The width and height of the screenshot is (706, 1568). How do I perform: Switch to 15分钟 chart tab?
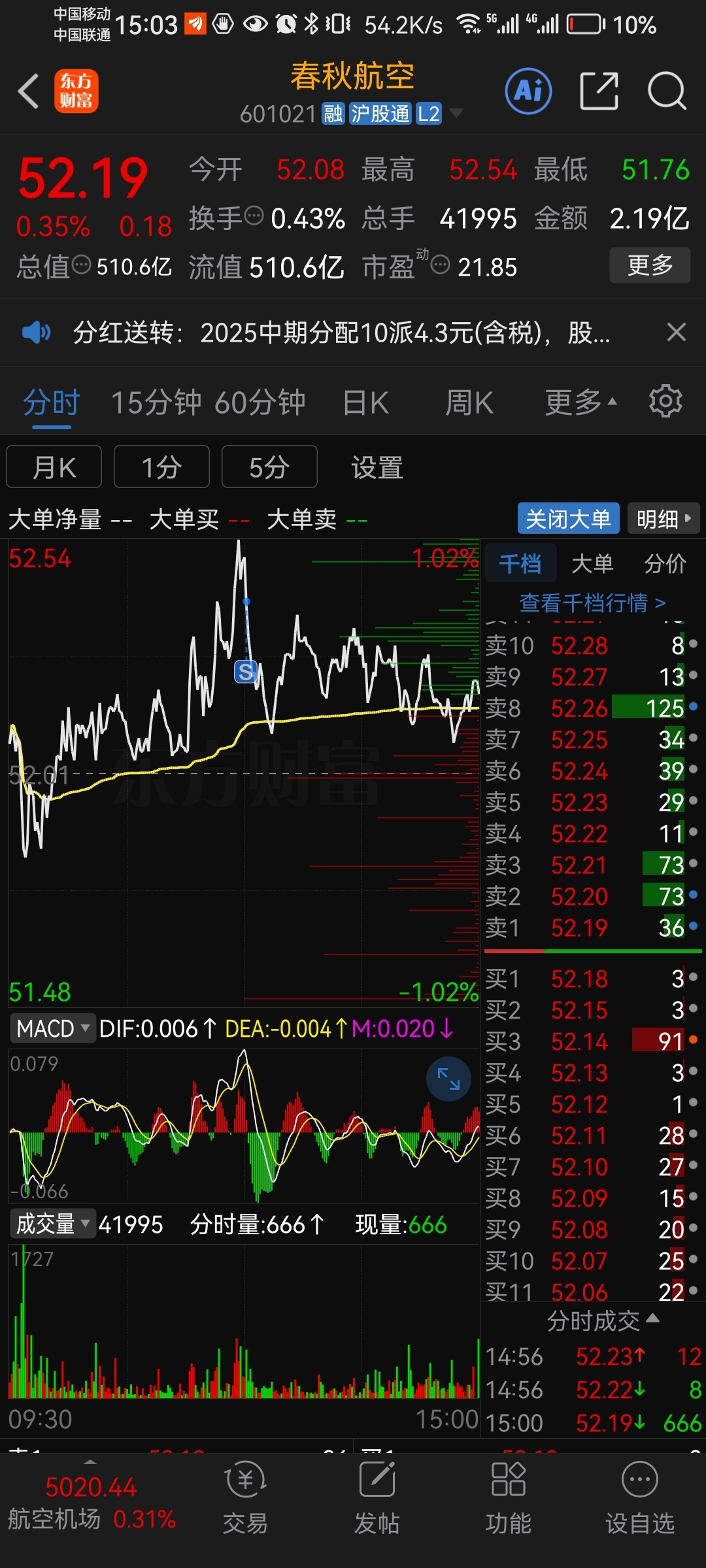pos(156,402)
